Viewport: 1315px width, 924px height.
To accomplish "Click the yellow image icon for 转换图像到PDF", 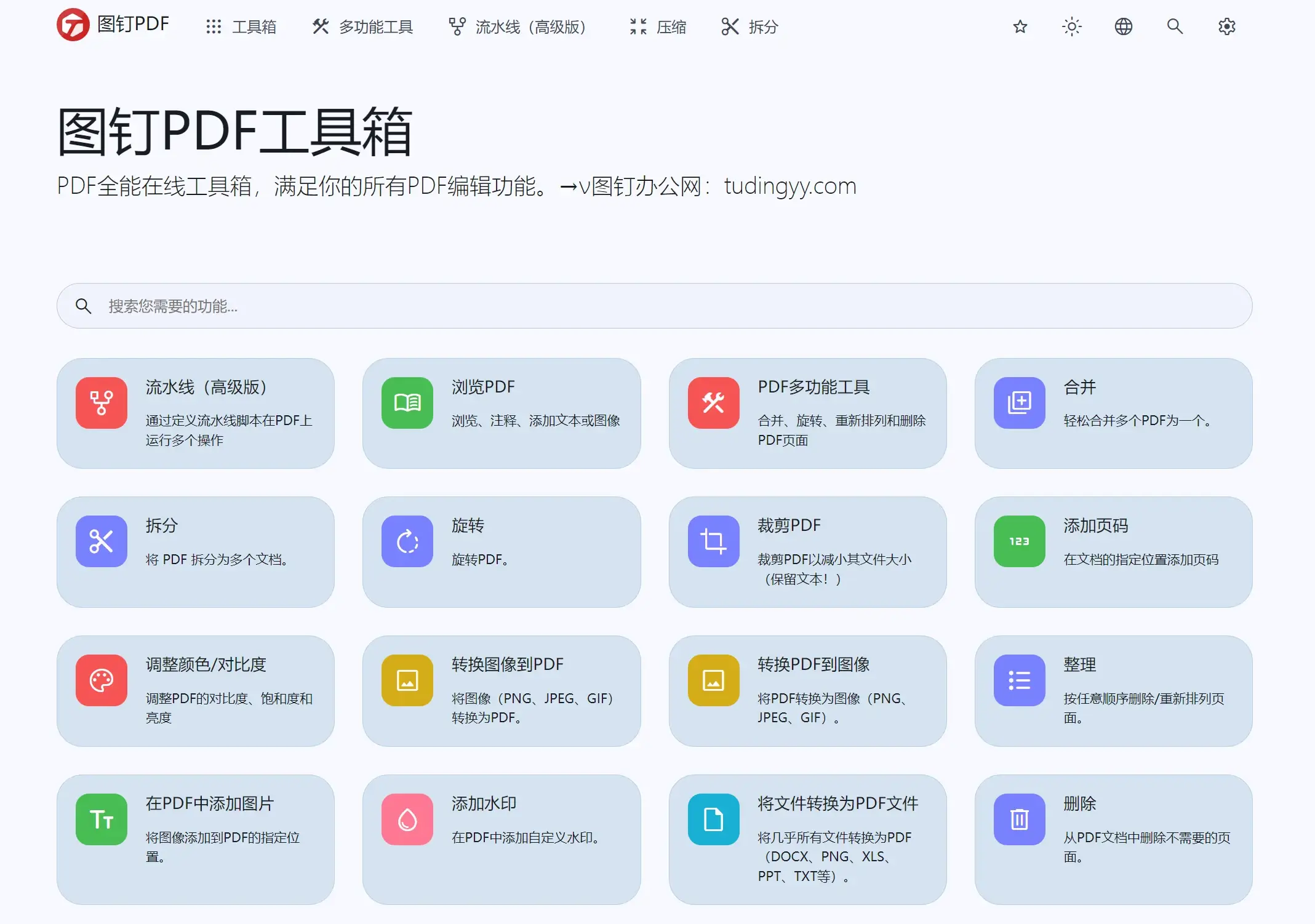I will [407, 680].
